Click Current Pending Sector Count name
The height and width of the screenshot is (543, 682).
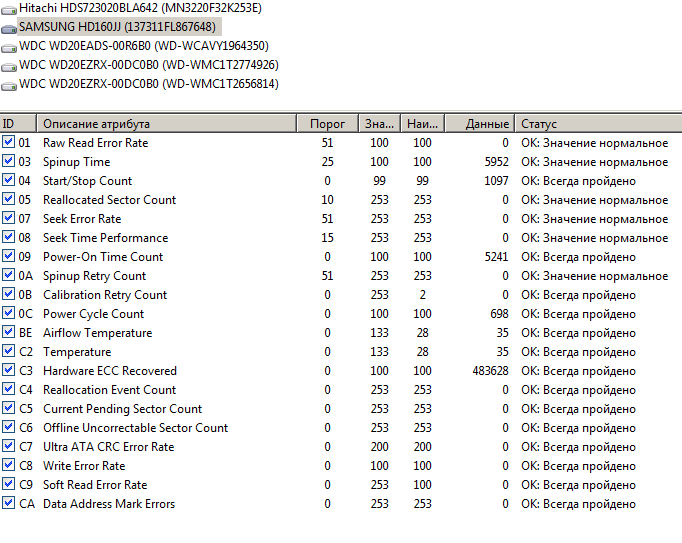coord(123,409)
